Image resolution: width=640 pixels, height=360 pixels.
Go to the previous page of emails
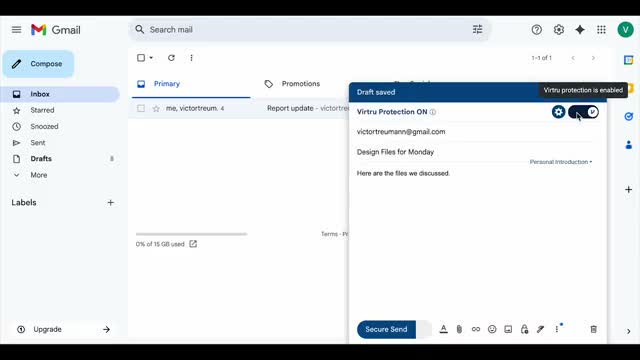pyautogui.click(x=573, y=58)
